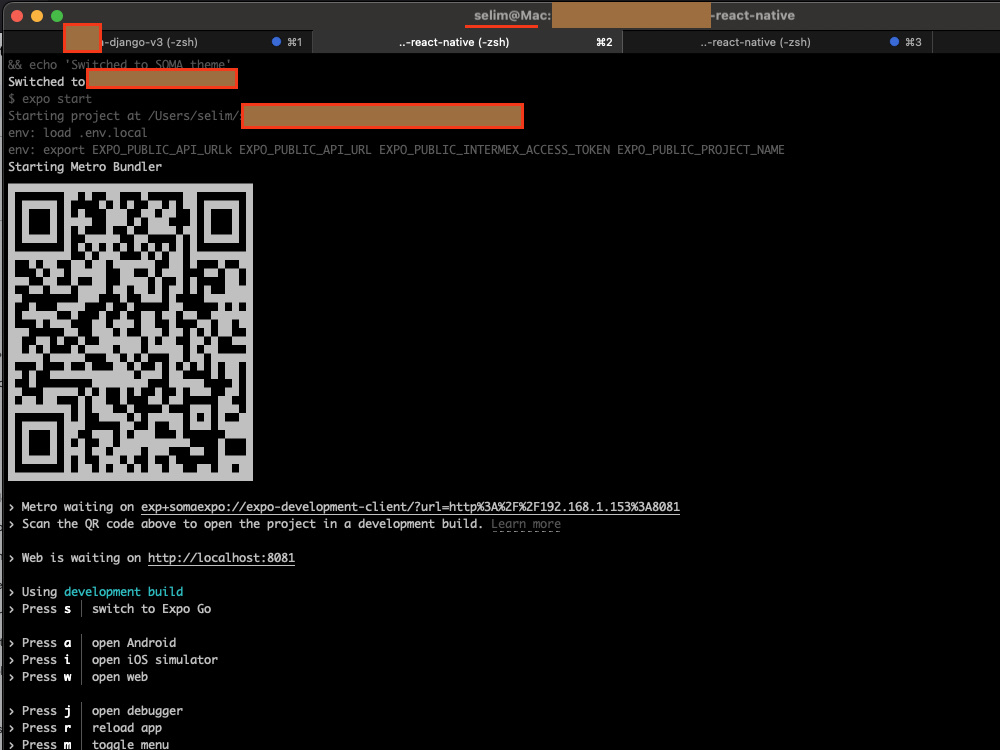1000x750 pixels.
Task: Click the echo 'Switched to SOMA theme' line
Action: pyautogui.click(x=119, y=64)
